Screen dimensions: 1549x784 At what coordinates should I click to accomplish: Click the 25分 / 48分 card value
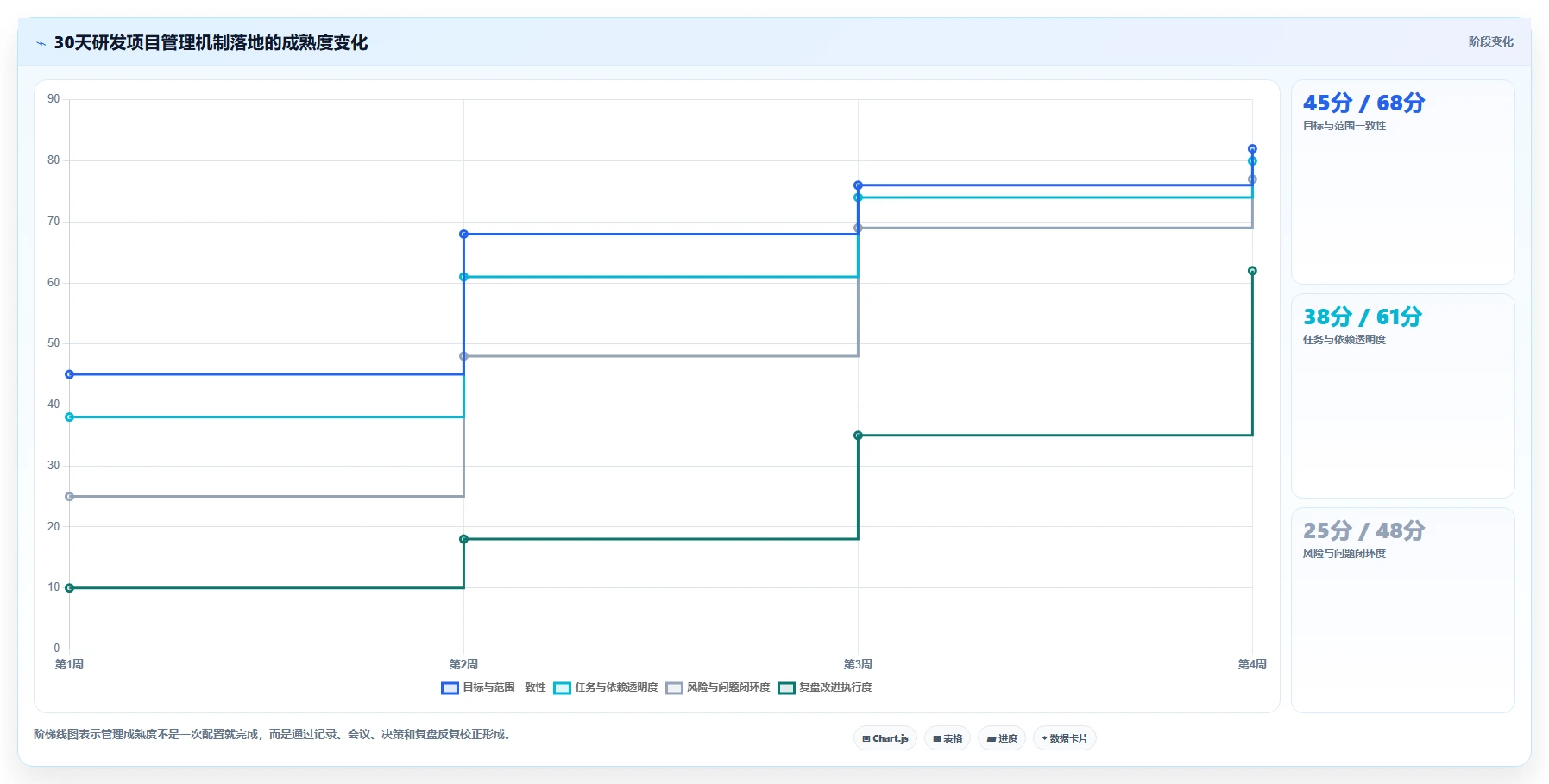(x=1363, y=530)
